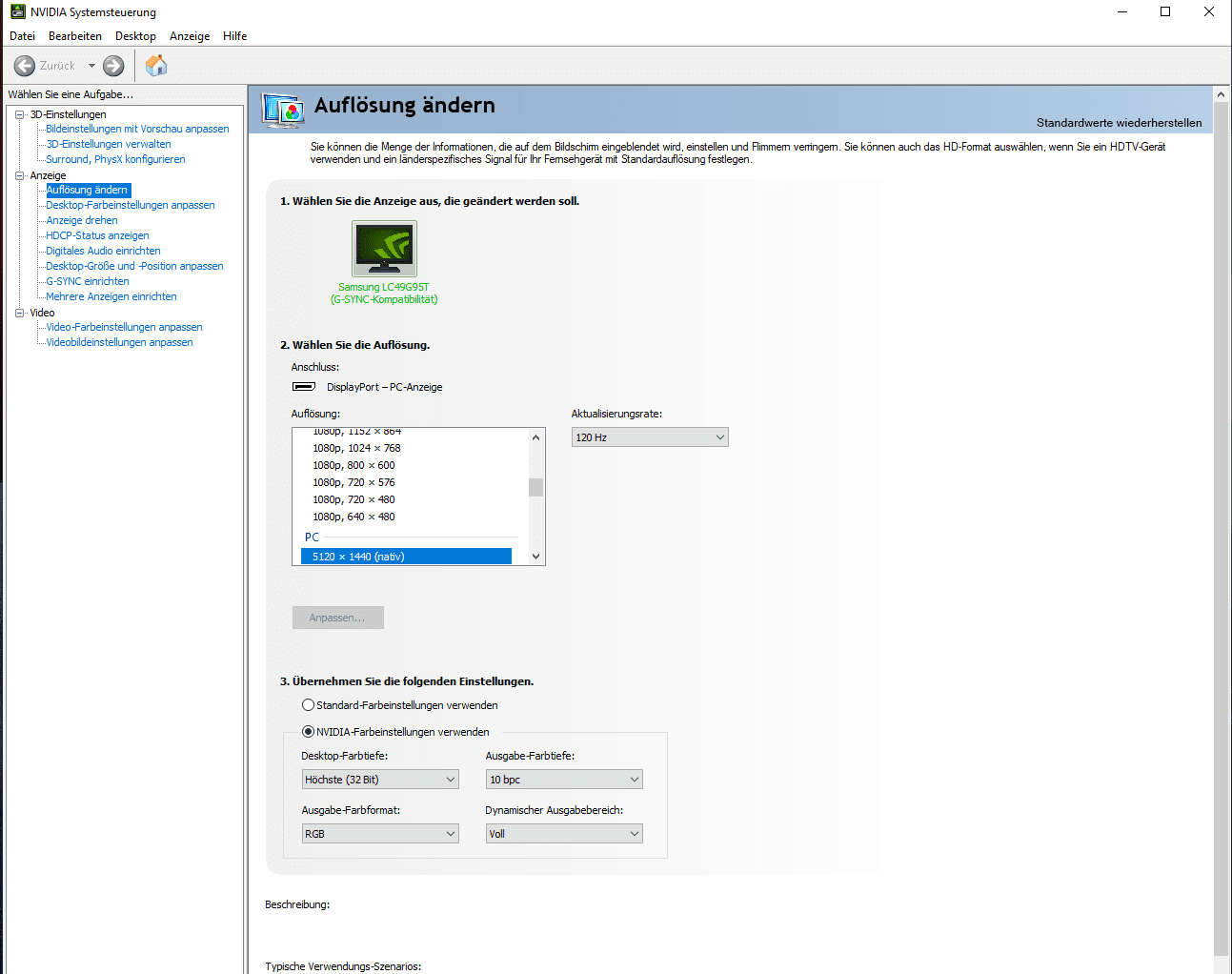
Task: Open the Desktop menu
Action: (x=135, y=36)
